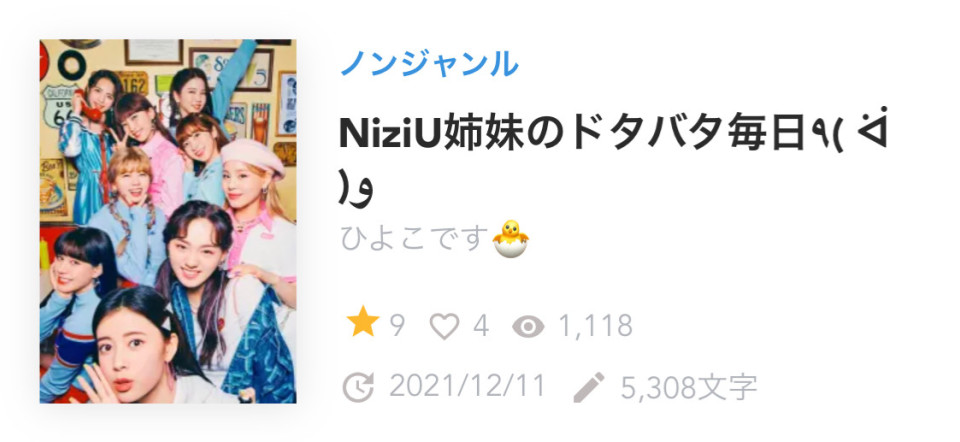Image resolution: width=960 pixels, height=442 pixels.
Task: Tap the yellow star rating icon
Action: 363,323
